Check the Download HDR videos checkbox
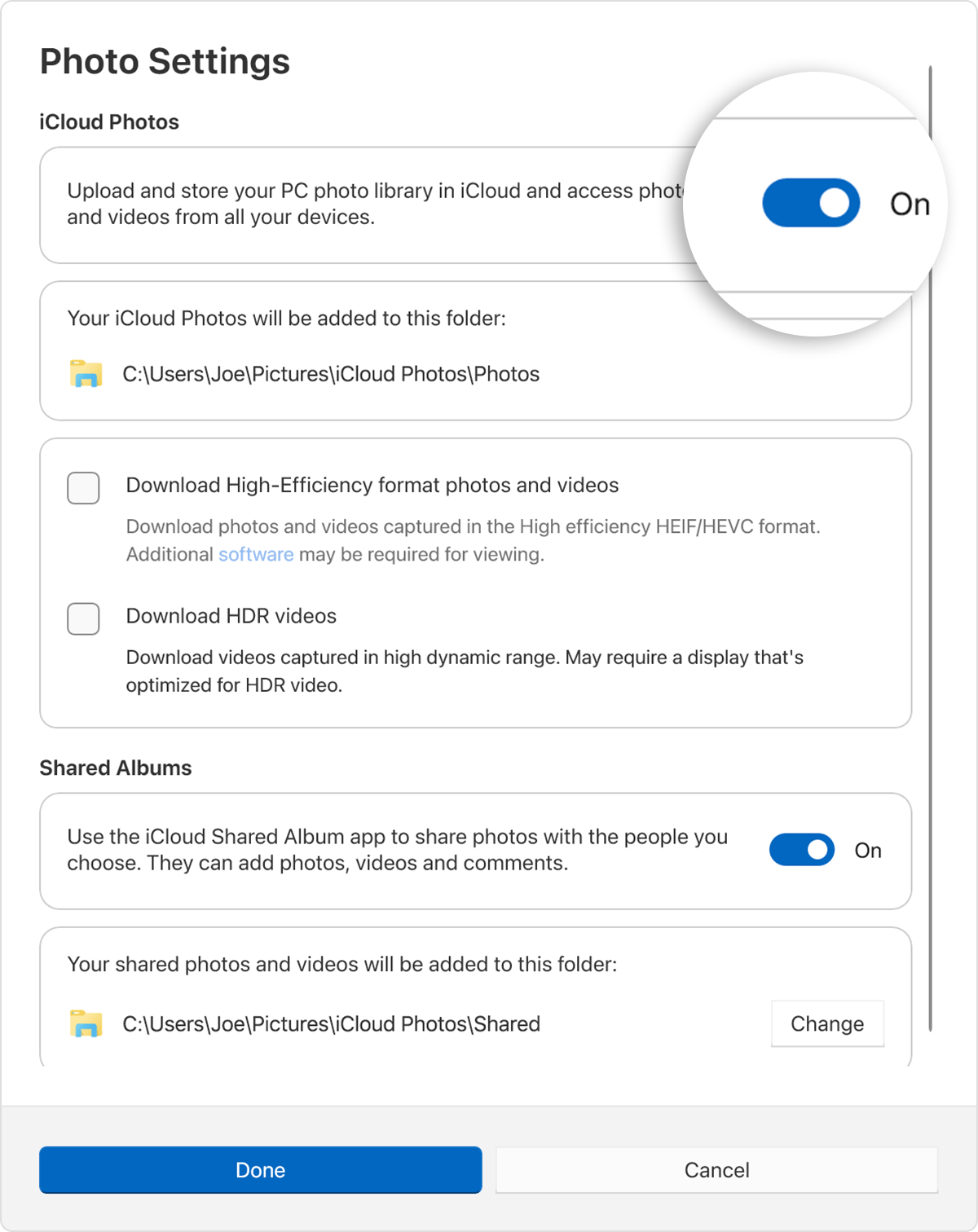 point(83,618)
